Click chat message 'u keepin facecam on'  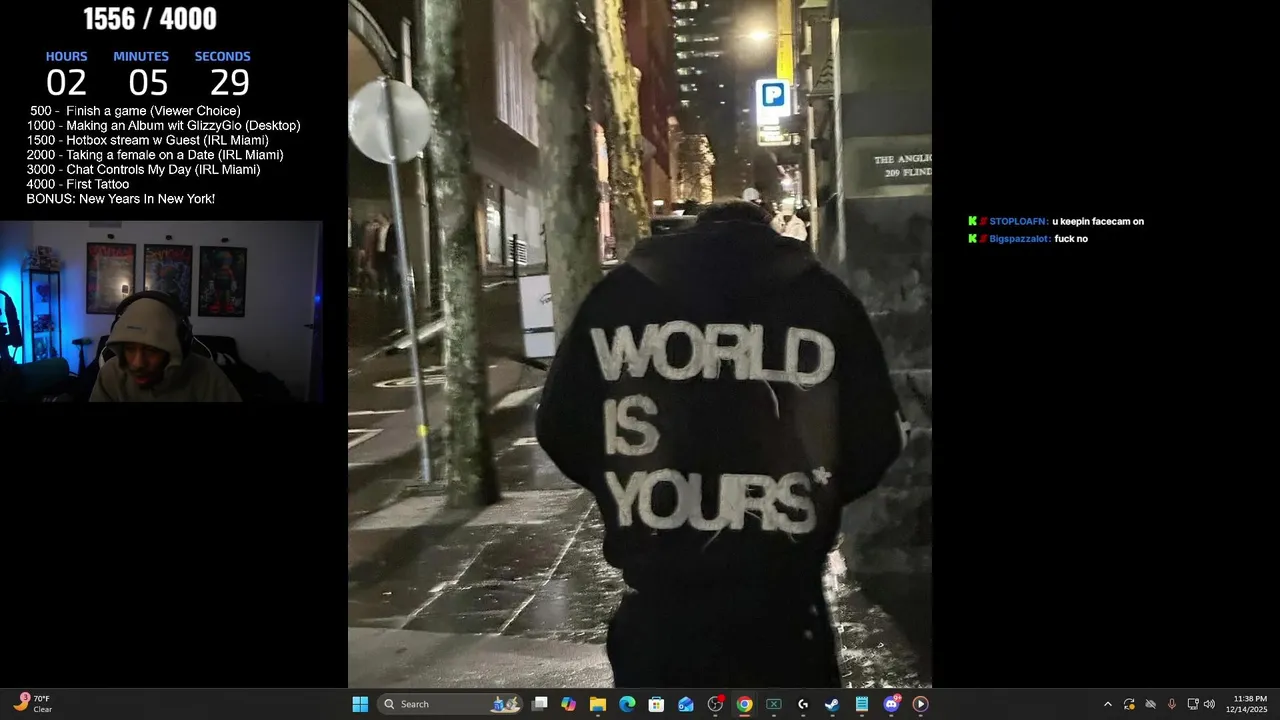1098,221
